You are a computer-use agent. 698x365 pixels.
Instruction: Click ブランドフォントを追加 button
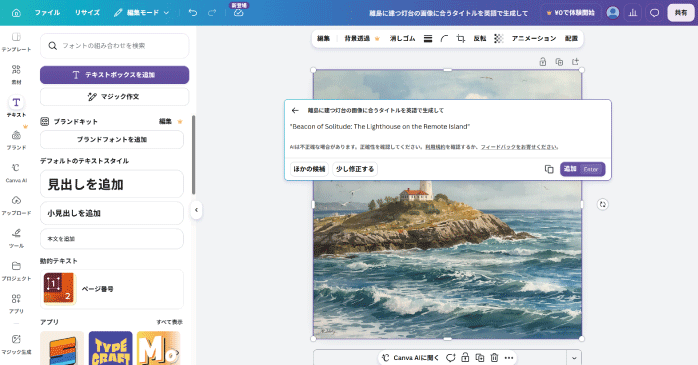pyautogui.click(x=112, y=139)
